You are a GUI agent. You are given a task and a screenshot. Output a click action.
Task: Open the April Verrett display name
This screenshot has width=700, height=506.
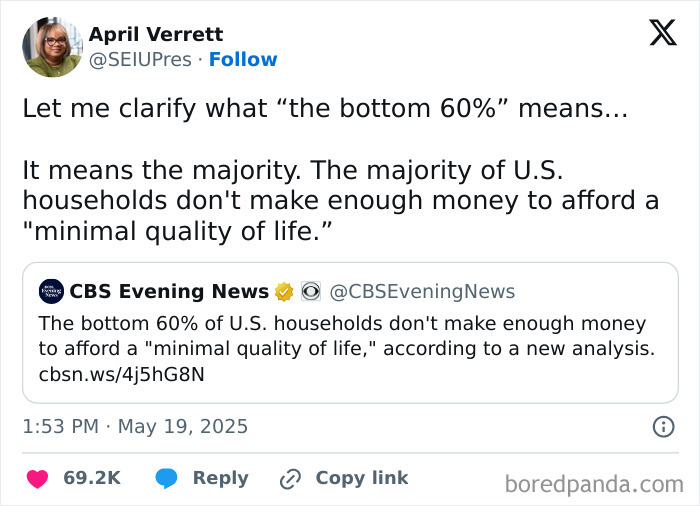156,34
